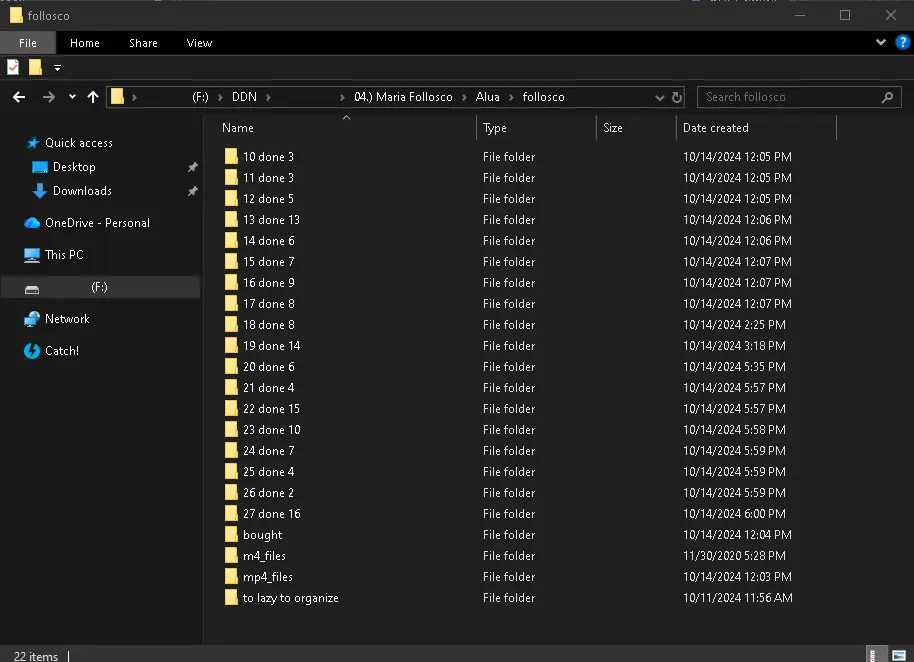Select Quick access in navigation pane

(x=79, y=143)
